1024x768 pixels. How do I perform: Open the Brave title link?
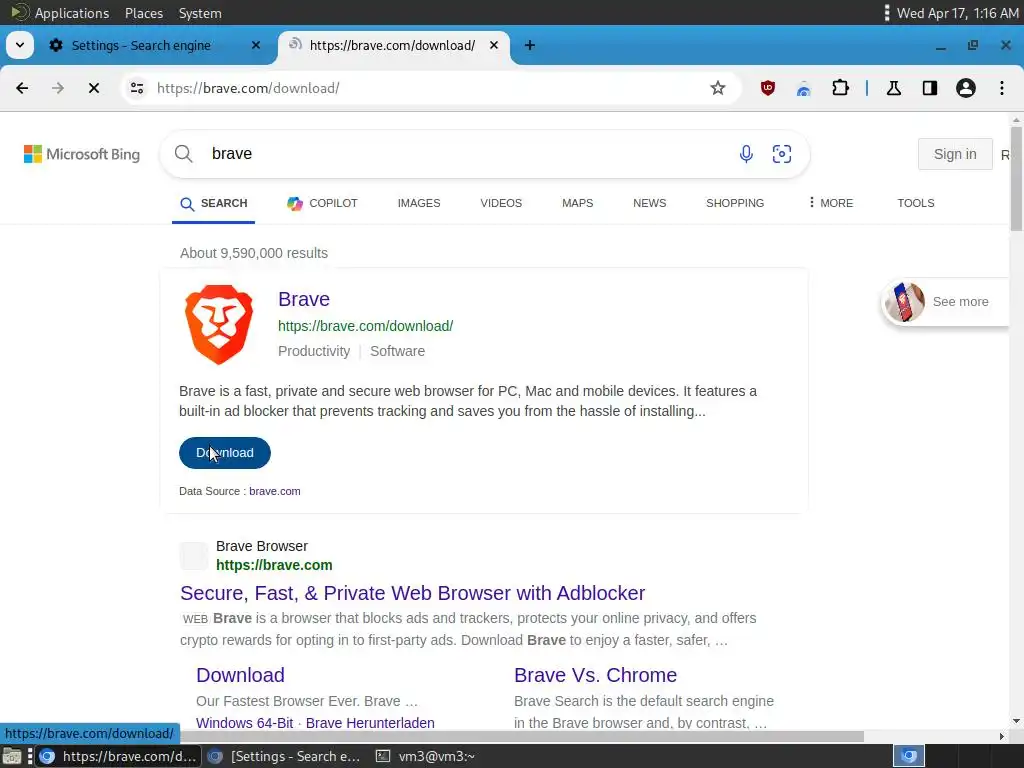[x=304, y=299]
